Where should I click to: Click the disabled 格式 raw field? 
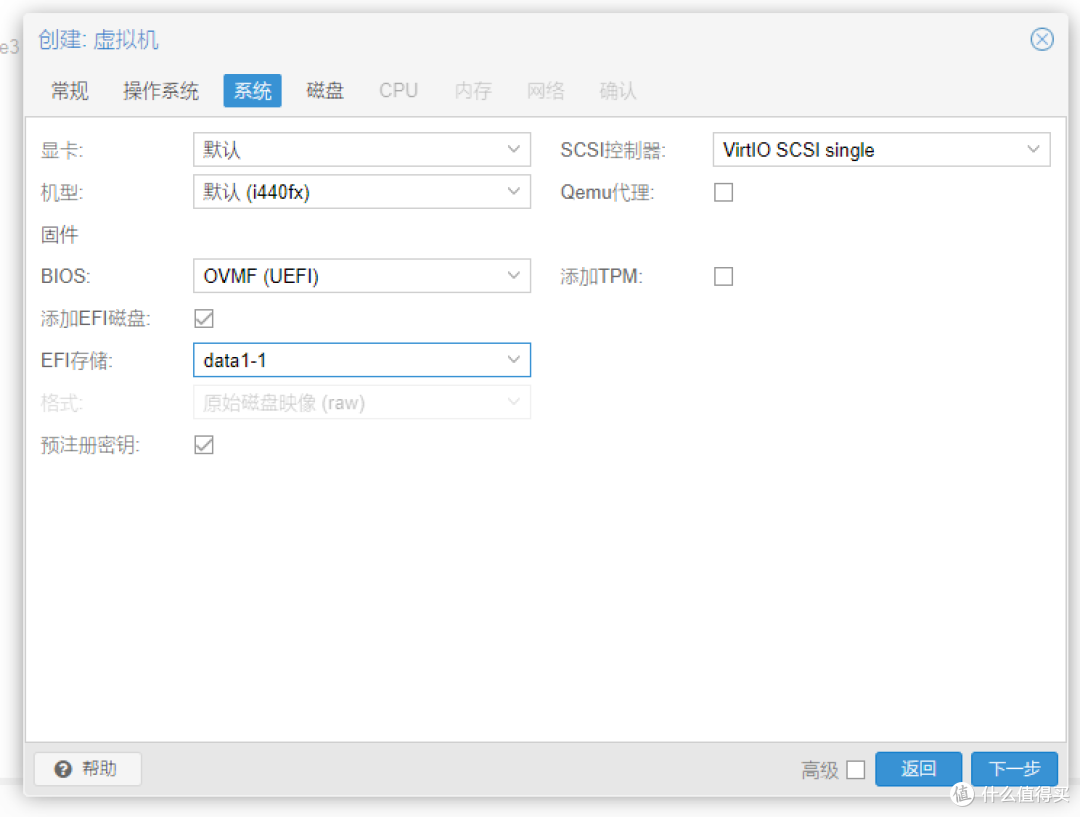point(362,402)
